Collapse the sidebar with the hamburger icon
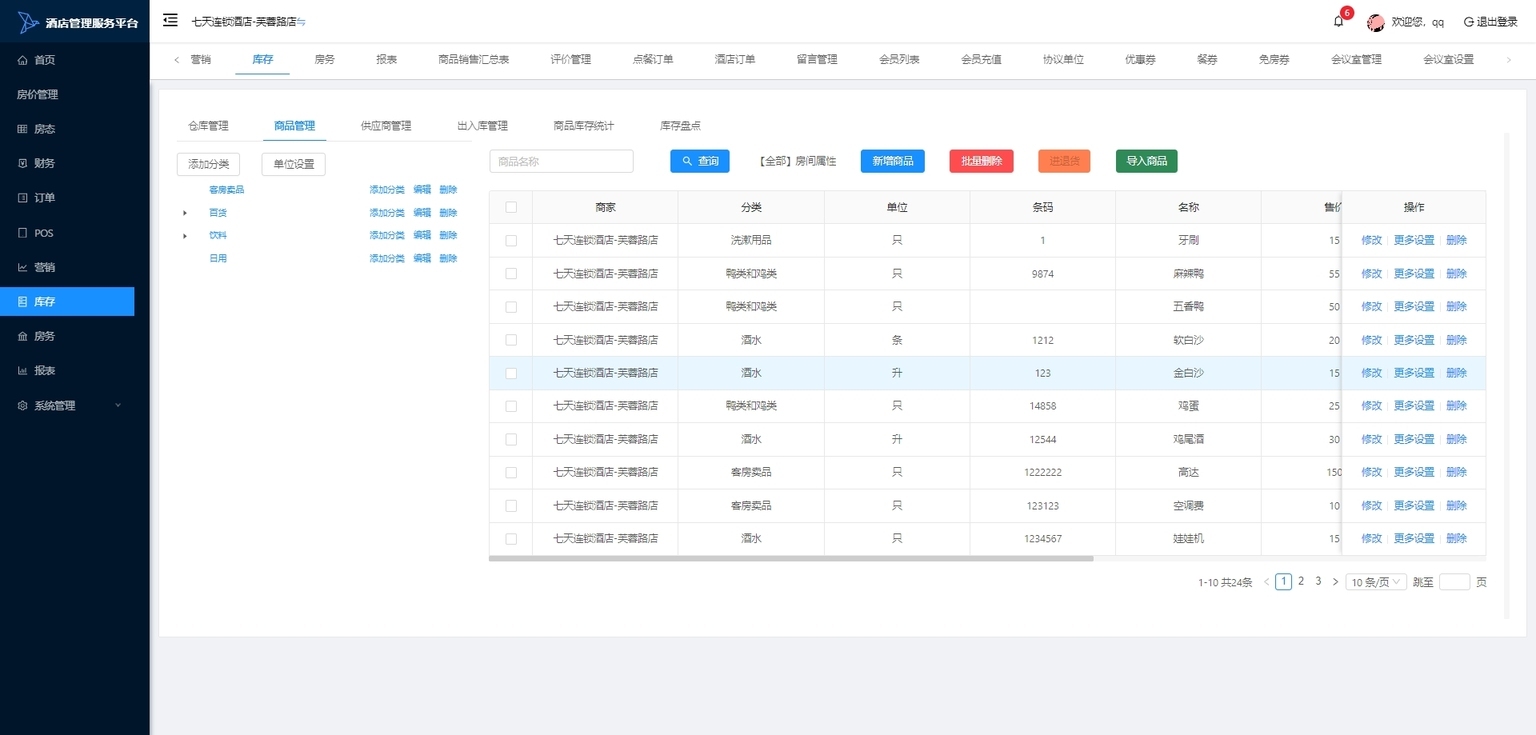 (170, 20)
